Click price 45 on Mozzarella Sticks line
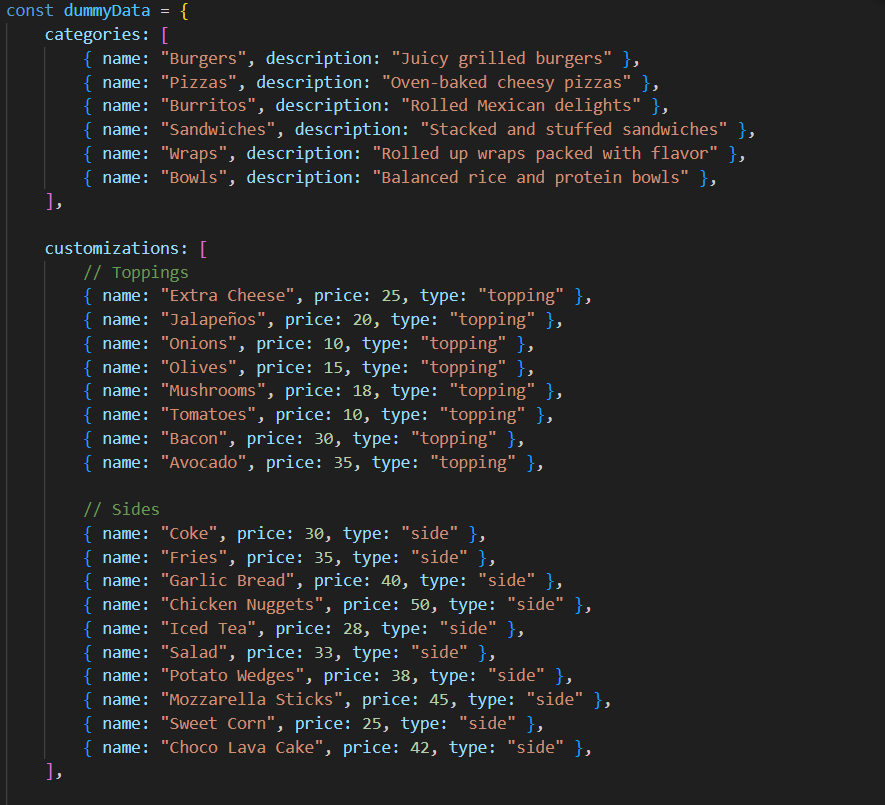The width and height of the screenshot is (885, 805). tap(439, 700)
